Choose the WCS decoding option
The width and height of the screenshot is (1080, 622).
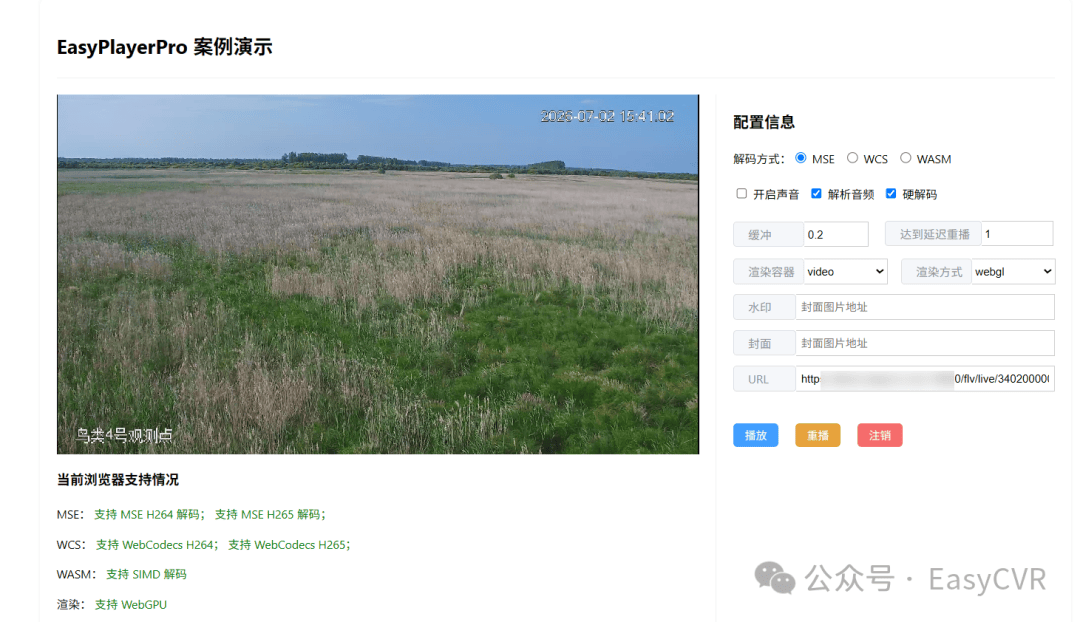click(x=852, y=158)
